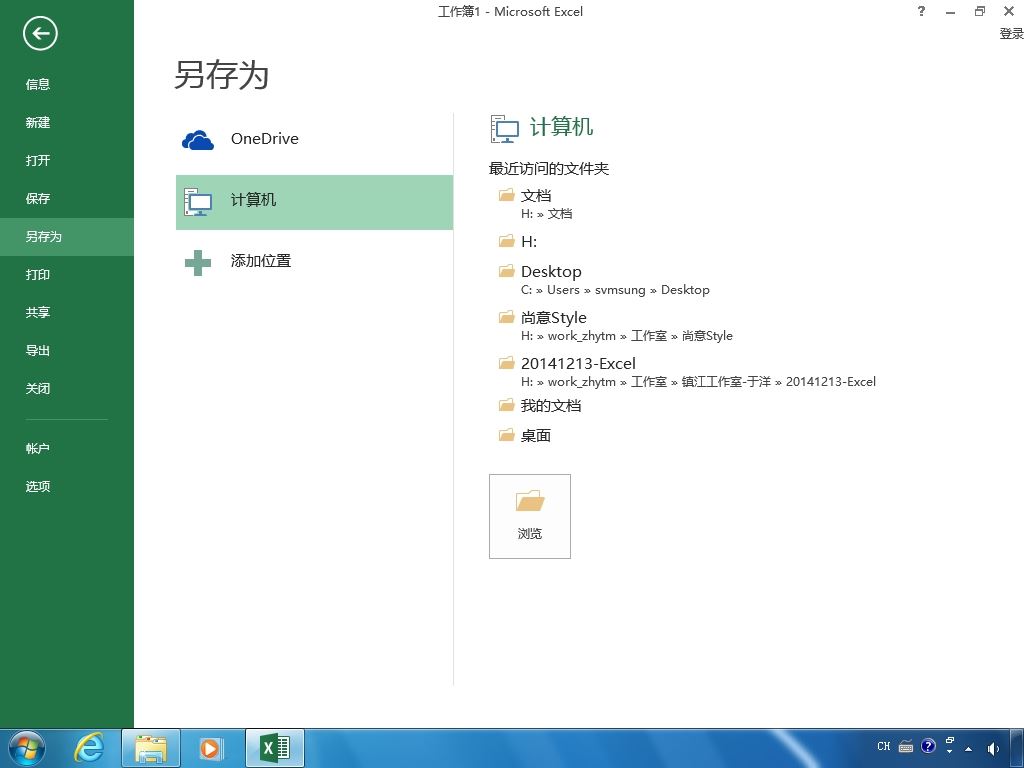Select the 计算机 save location label
This screenshot has width=1024, height=768.
(253, 200)
